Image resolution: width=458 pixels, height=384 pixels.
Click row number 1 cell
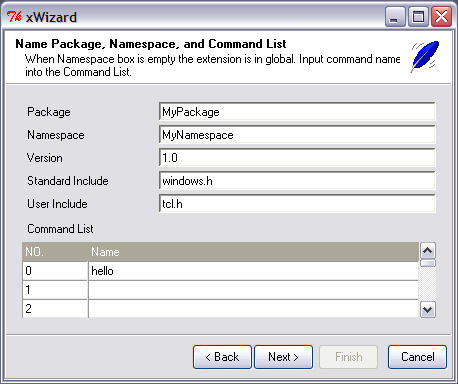click(55, 290)
